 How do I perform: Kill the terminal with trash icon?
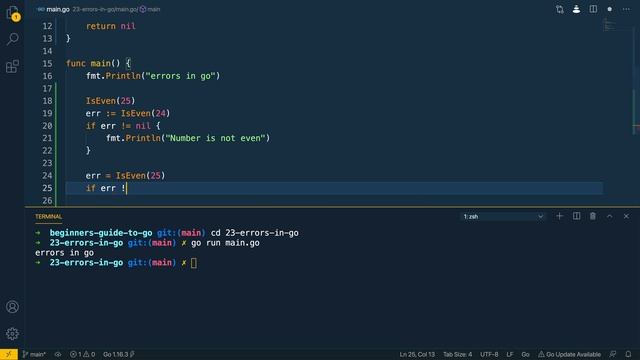pyautogui.click(x=593, y=216)
